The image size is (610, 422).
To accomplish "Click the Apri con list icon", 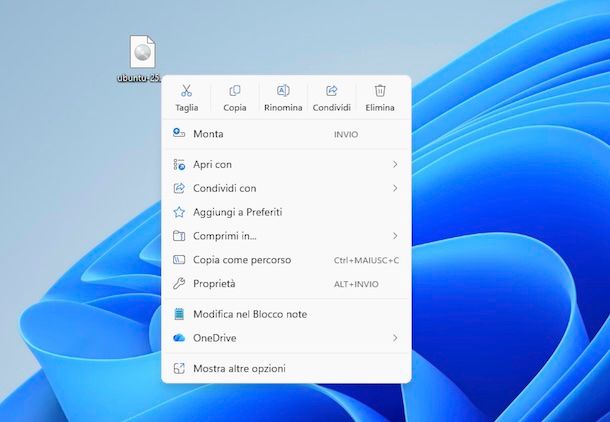I will click(x=179, y=165).
